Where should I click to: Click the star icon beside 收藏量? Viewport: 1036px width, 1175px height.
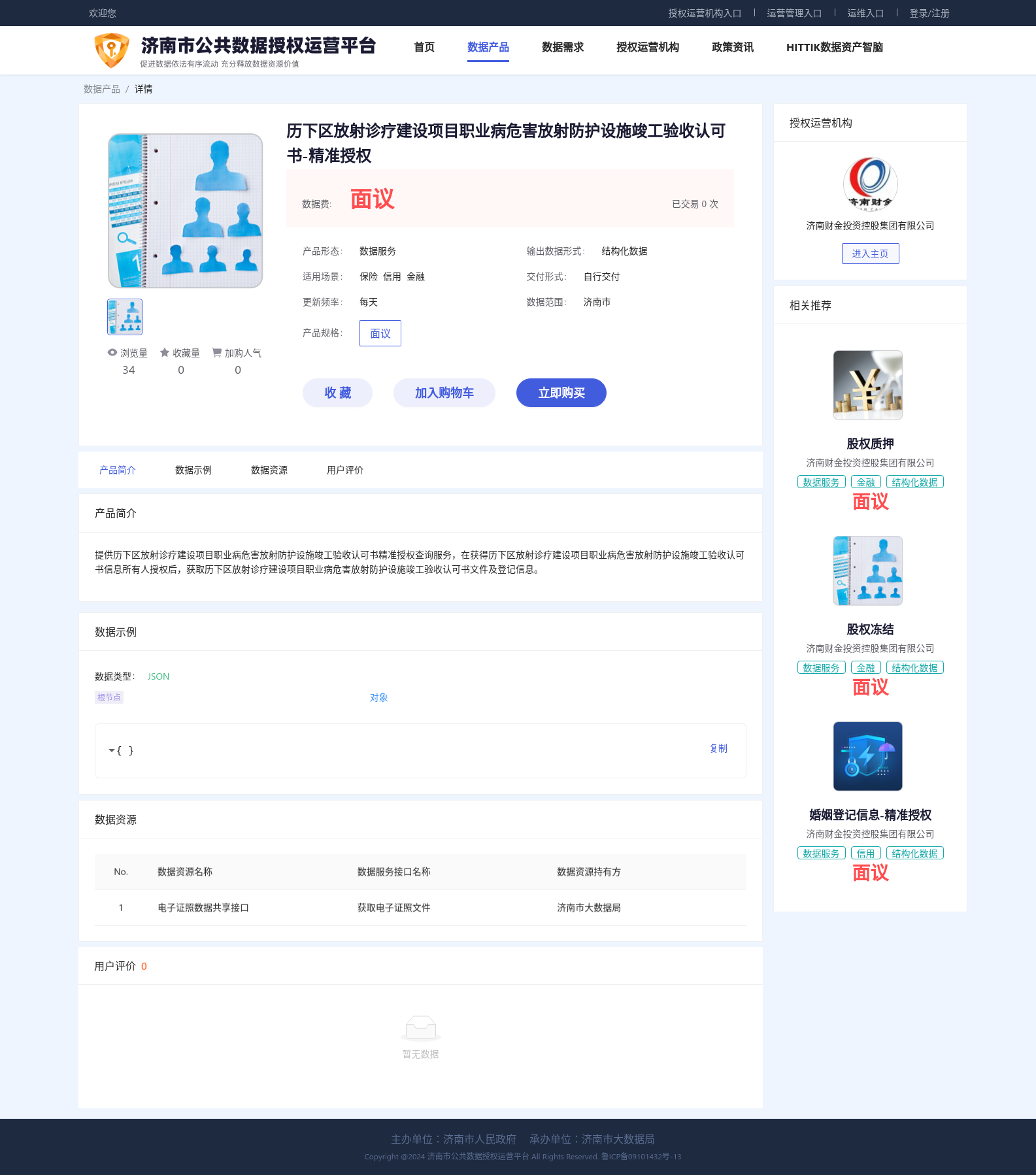(165, 352)
